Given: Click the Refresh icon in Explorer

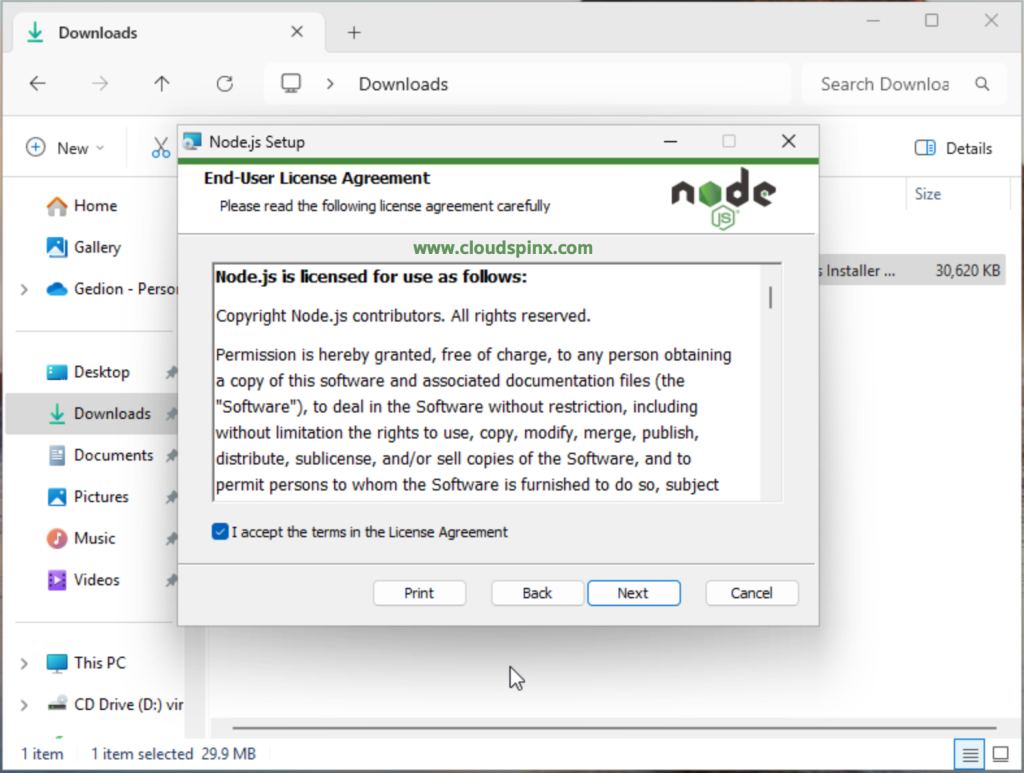Looking at the screenshot, I should click(x=225, y=84).
